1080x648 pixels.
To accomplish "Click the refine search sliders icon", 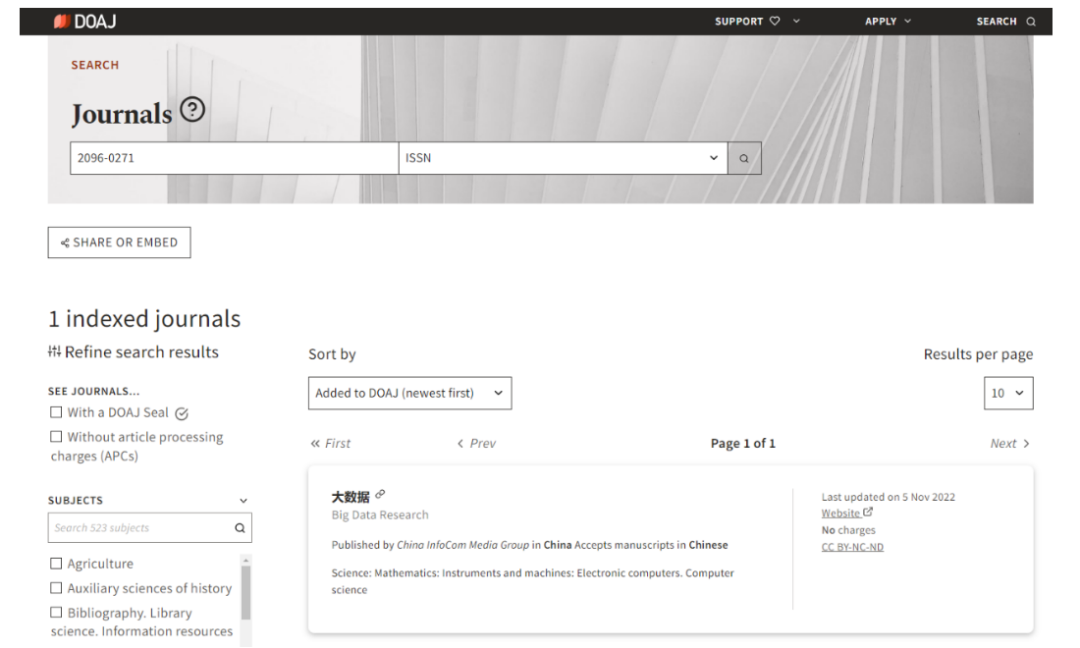I will 54,351.
